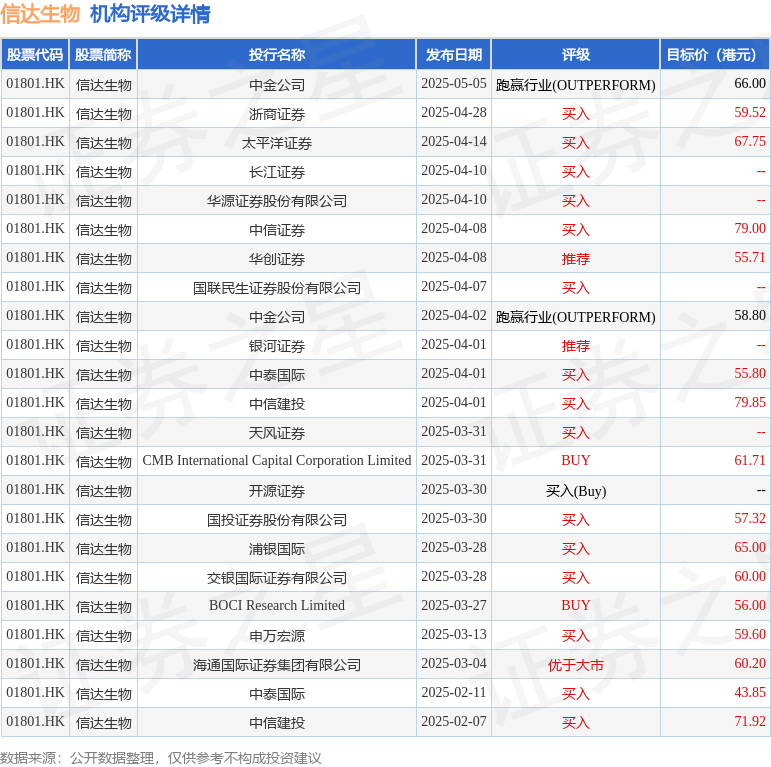Click the target price 79.00
The image size is (771, 767).
pos(750,229)
